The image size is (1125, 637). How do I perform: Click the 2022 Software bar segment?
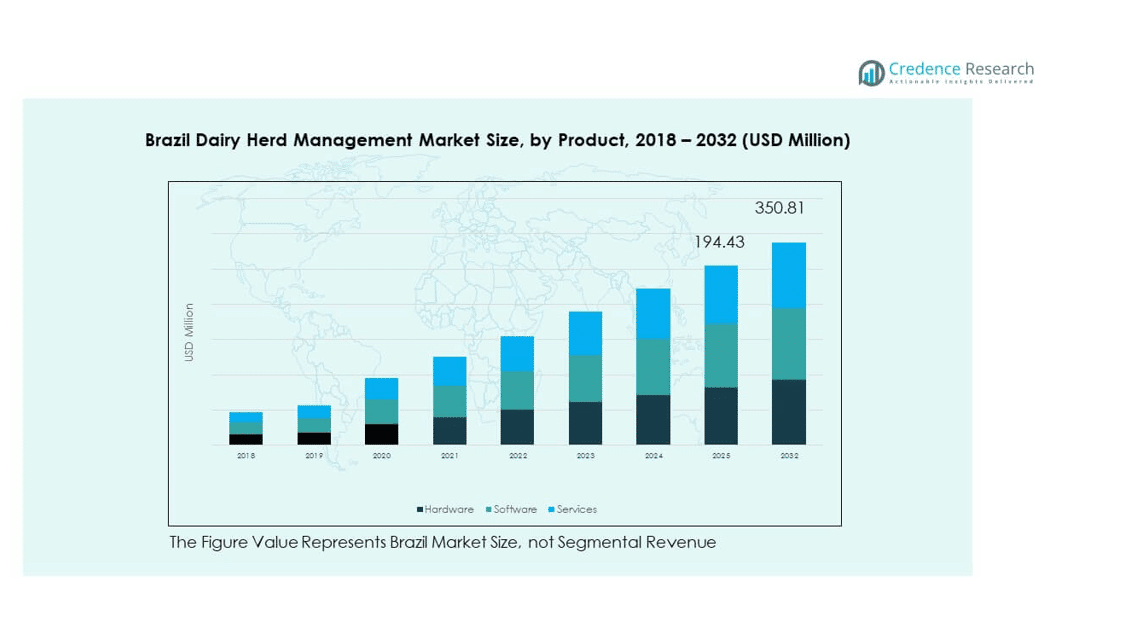pyautogui.click(x=517, y=390)
